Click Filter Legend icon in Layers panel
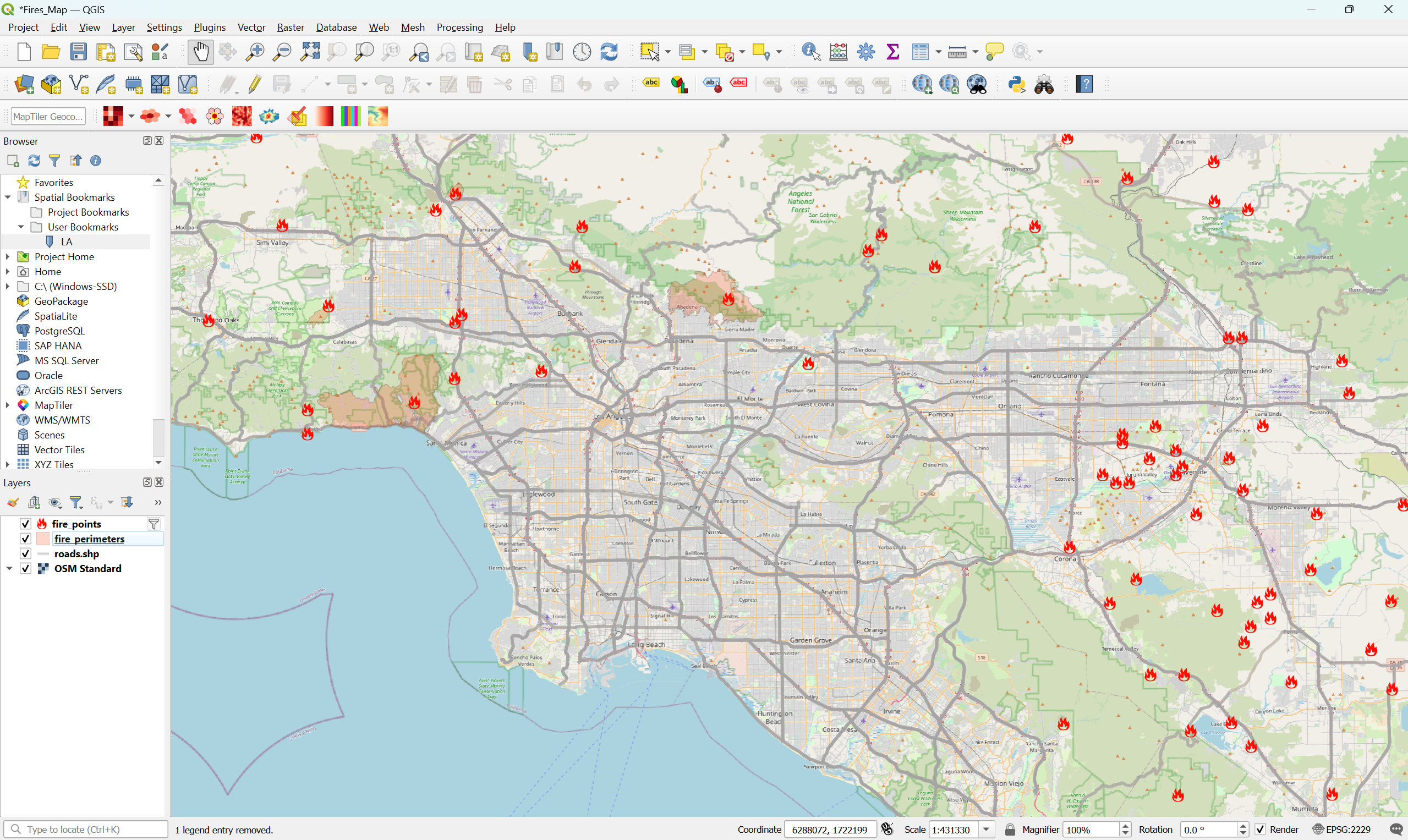Image resolution: width=1408 pixels, height=840 pixels. click(76, 502)
